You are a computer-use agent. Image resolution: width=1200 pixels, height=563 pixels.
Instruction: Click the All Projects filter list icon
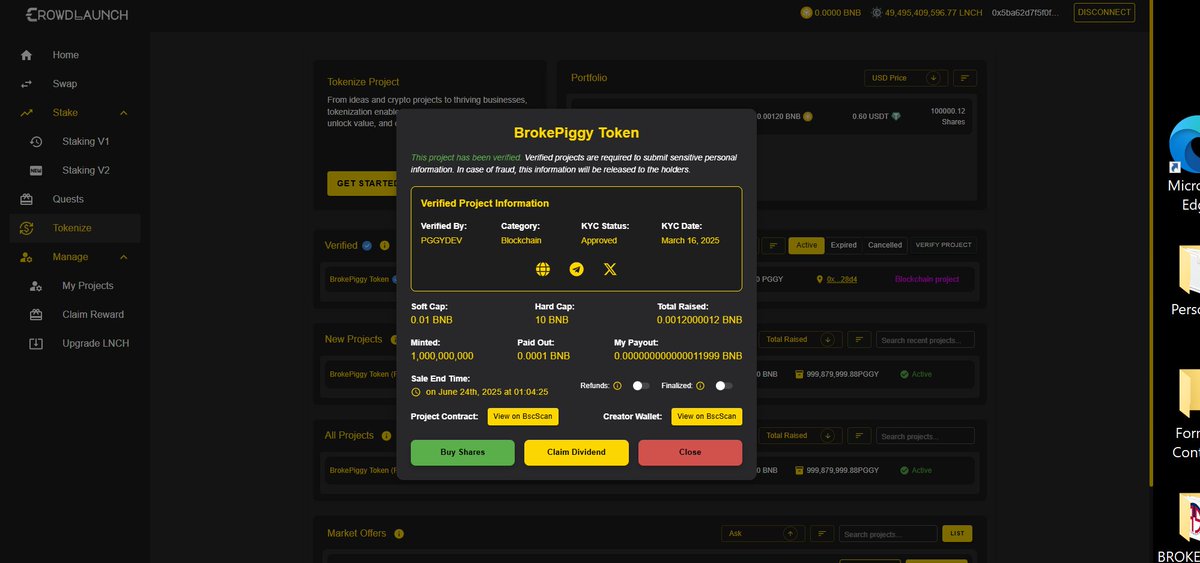[x=860, y=436]
